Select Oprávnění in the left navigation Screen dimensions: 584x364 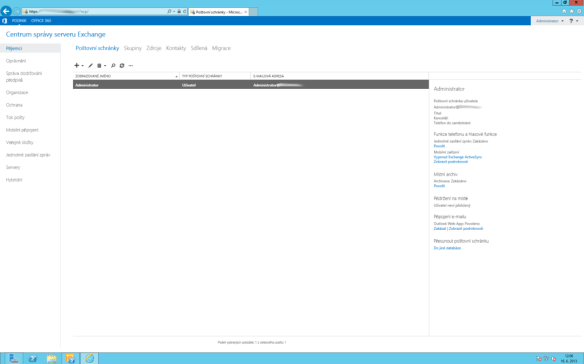coord(16,61)
